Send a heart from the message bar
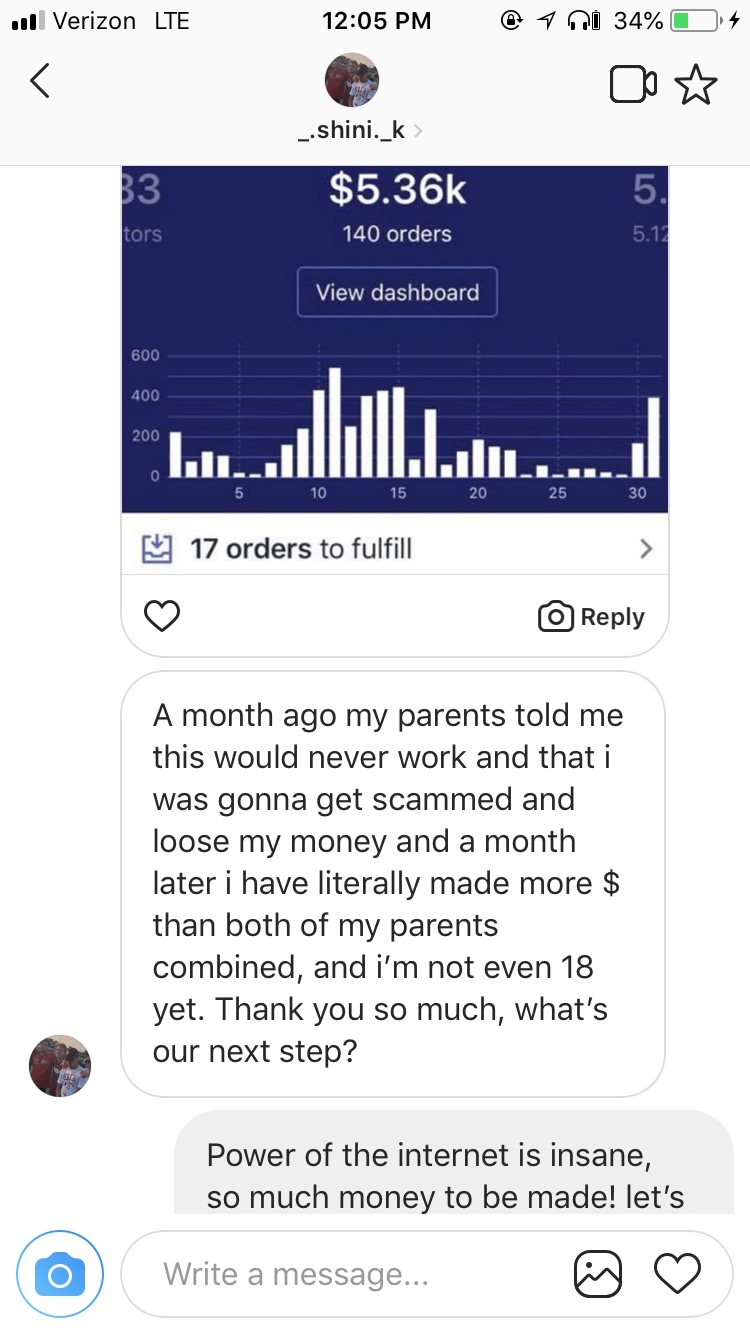 677,1274
